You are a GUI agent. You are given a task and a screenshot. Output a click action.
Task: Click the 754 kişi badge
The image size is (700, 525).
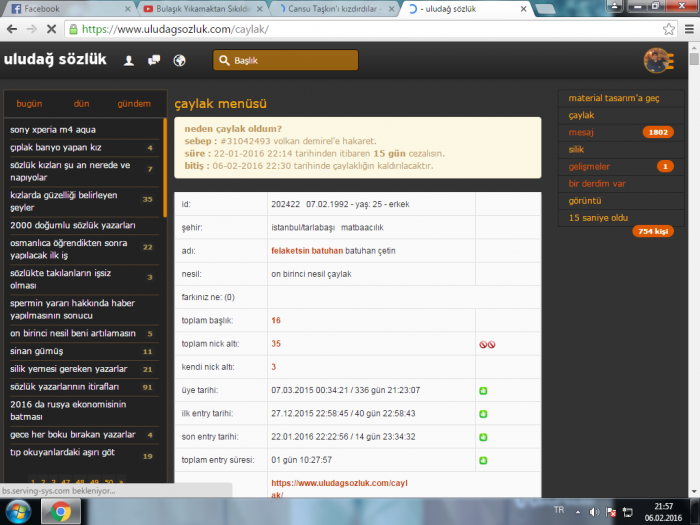click(653, 231)
